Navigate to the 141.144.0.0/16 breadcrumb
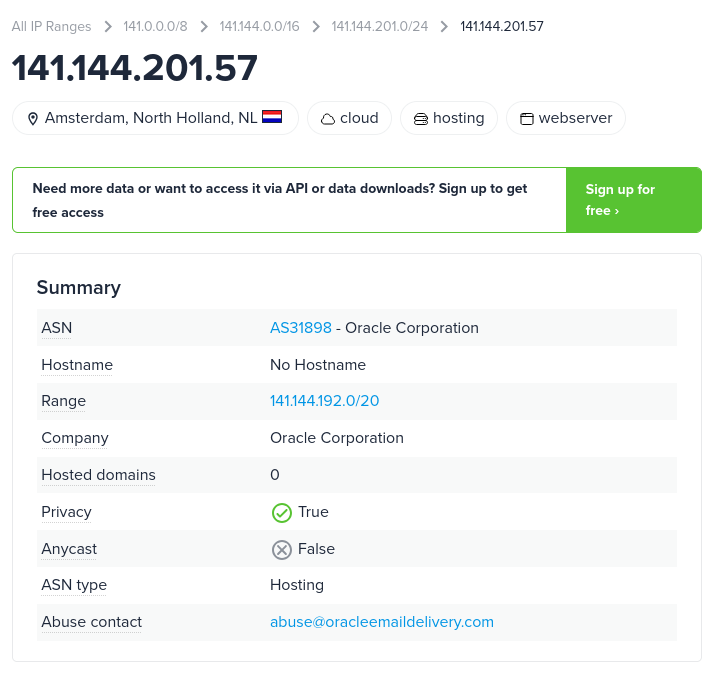This screenshot has height=677, width=716. click(x=259, y=26)
